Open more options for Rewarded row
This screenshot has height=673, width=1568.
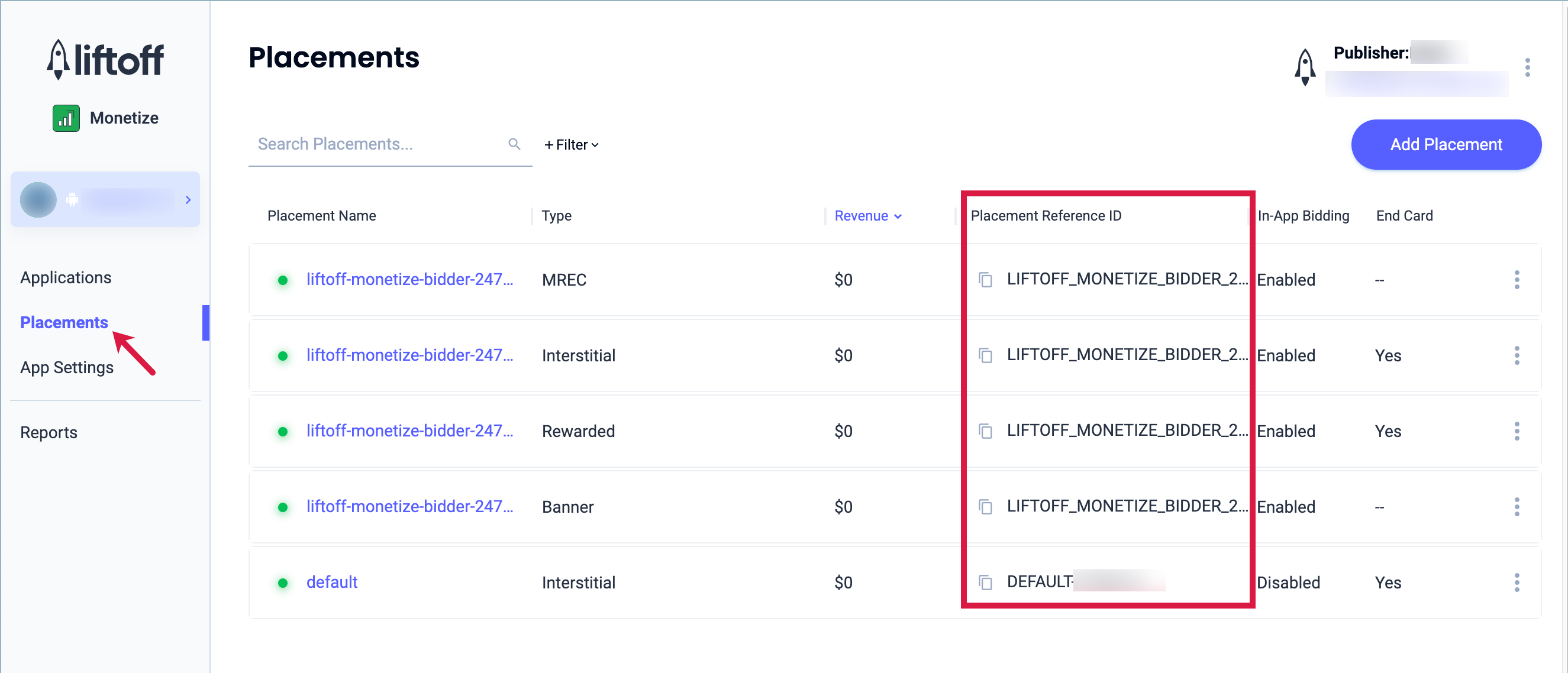coord(1517,432)
